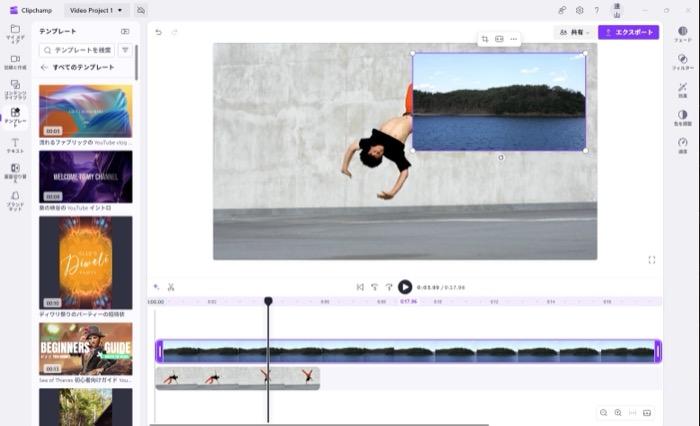Select the Templates (テンプレート) sidebar tab
Image resolution: width=700 pixels, height=426 pixels.
pos(15,117)
